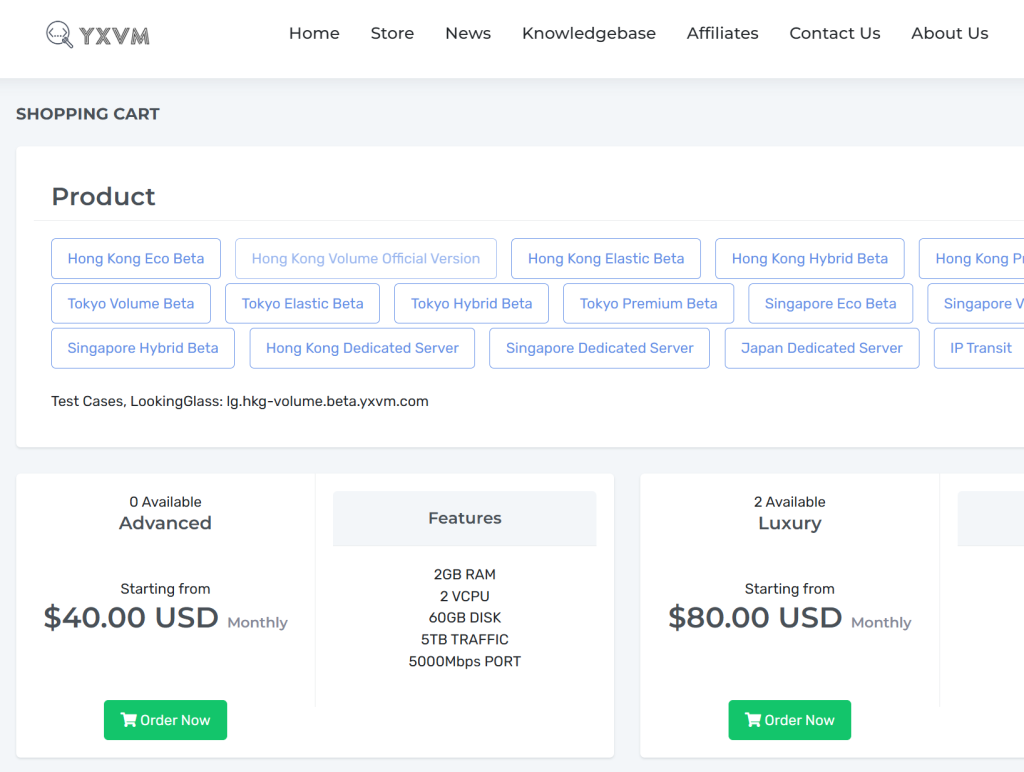This screenshot has height=772, width=1024.
Task: Open the Contact Us page
Action: point(835,33)
